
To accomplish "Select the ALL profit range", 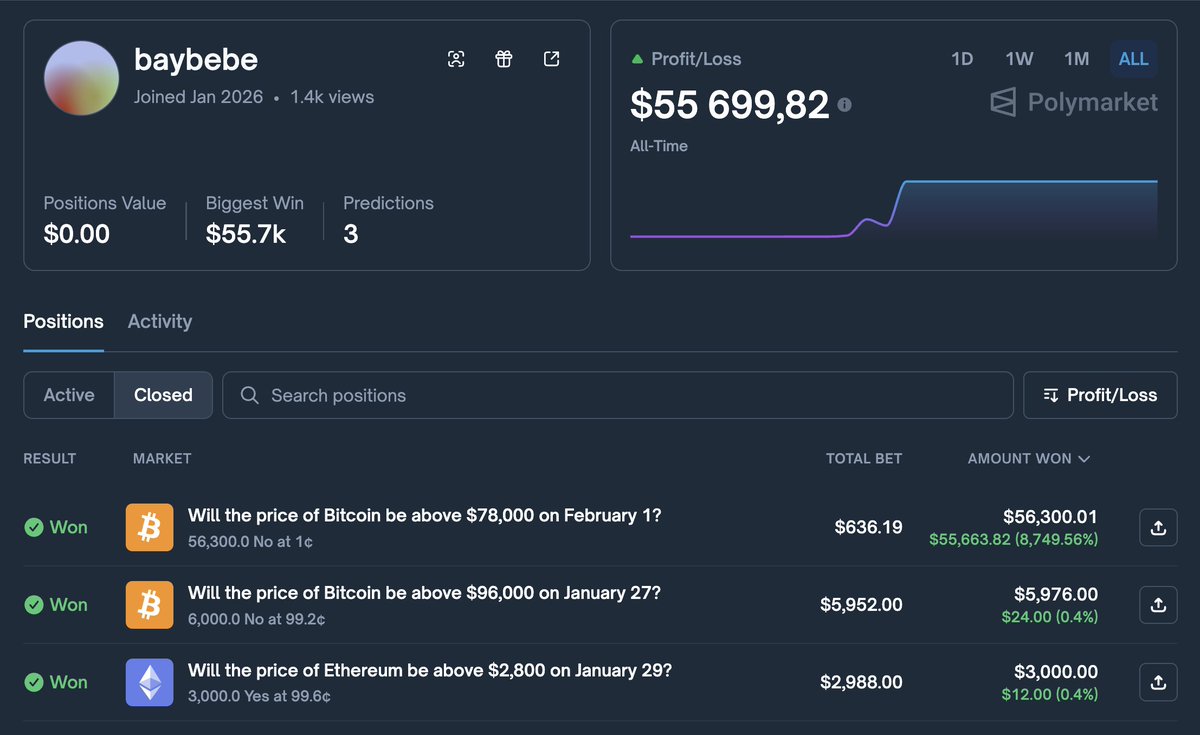I will [1134, 59].
